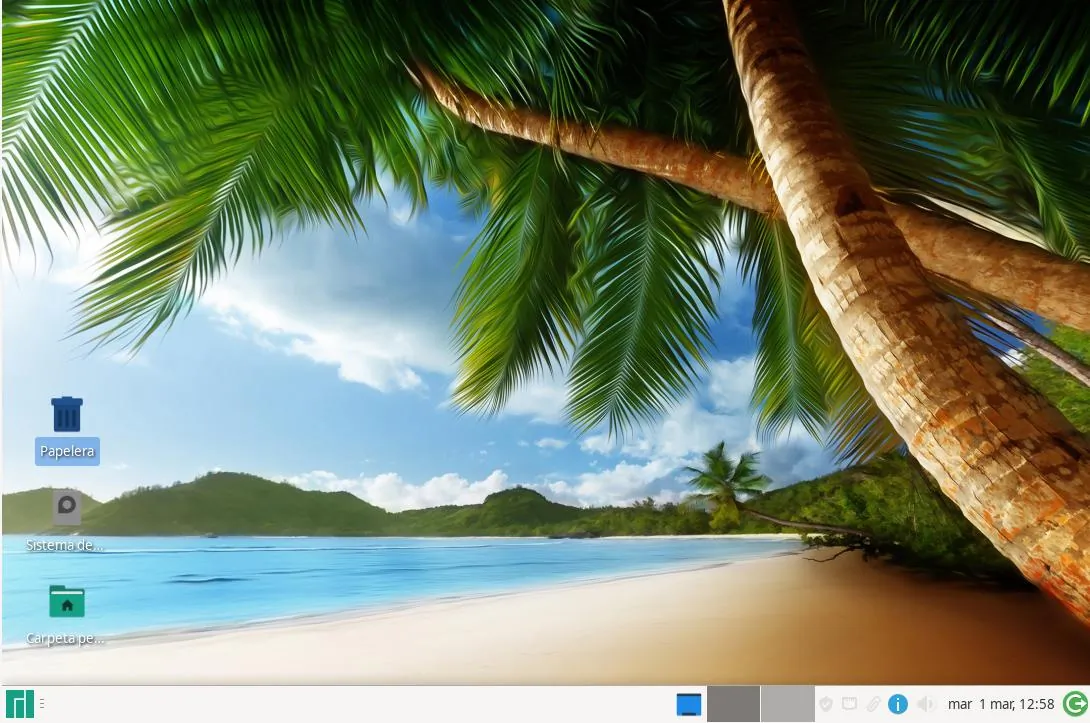Select the Papelera label text under the trash icon
Image resolution: width=1090 pixels, height=723 pixels.
tap(67, 451)
